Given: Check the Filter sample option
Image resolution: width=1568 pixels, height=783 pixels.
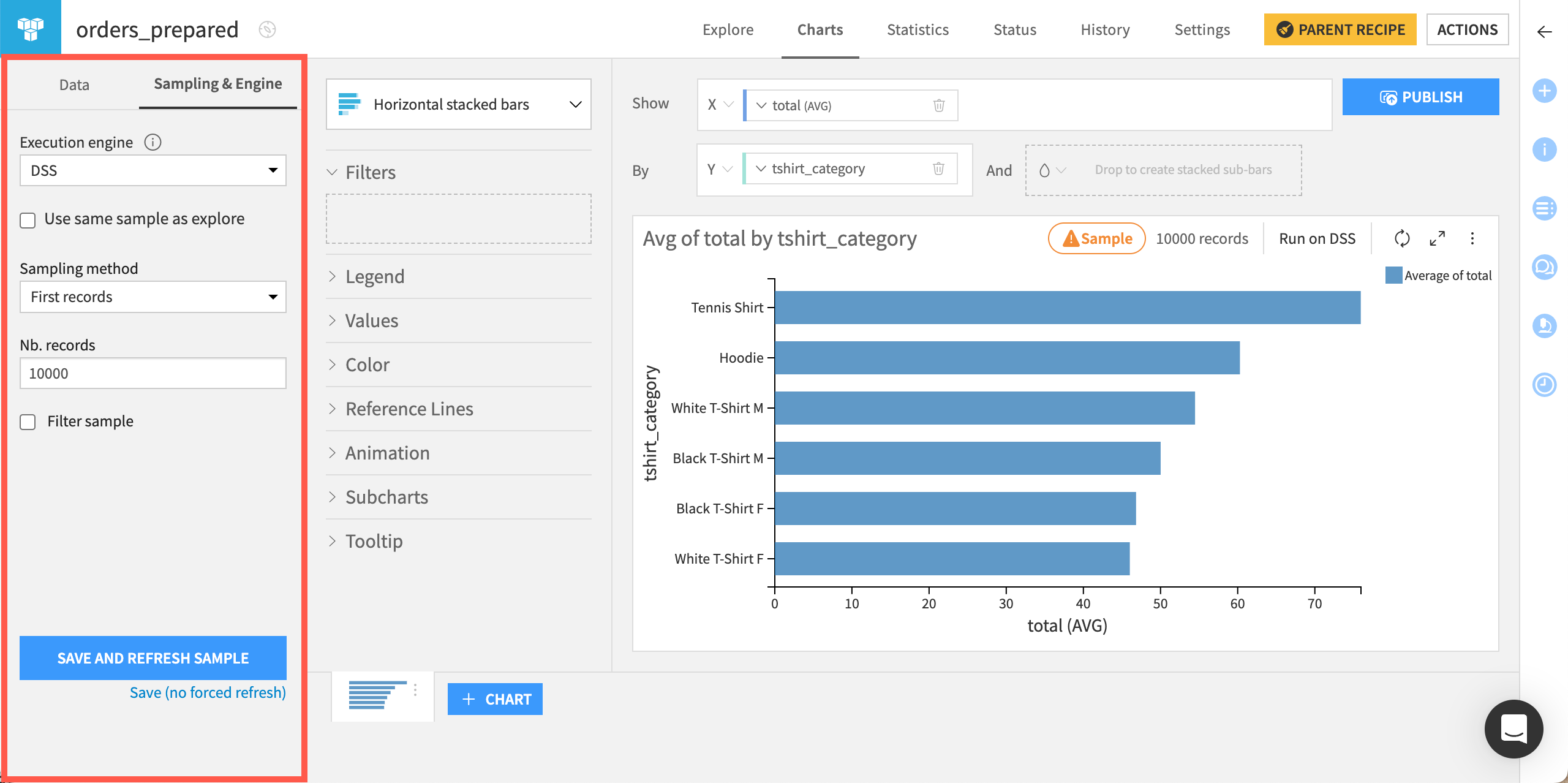Looking at the screenshot, I should (x=28, y=422).
